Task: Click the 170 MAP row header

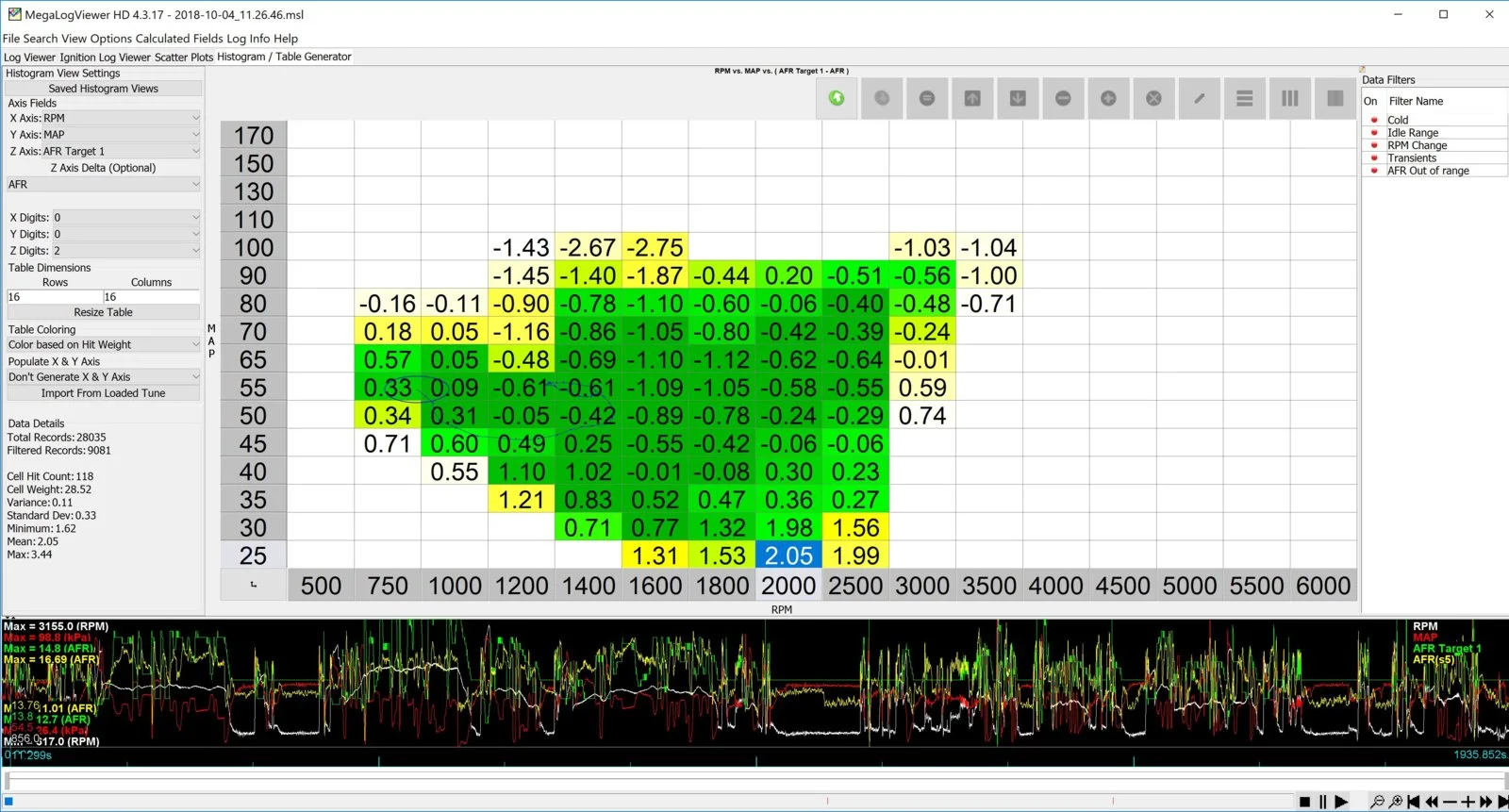Action: (x=254, y=136)
